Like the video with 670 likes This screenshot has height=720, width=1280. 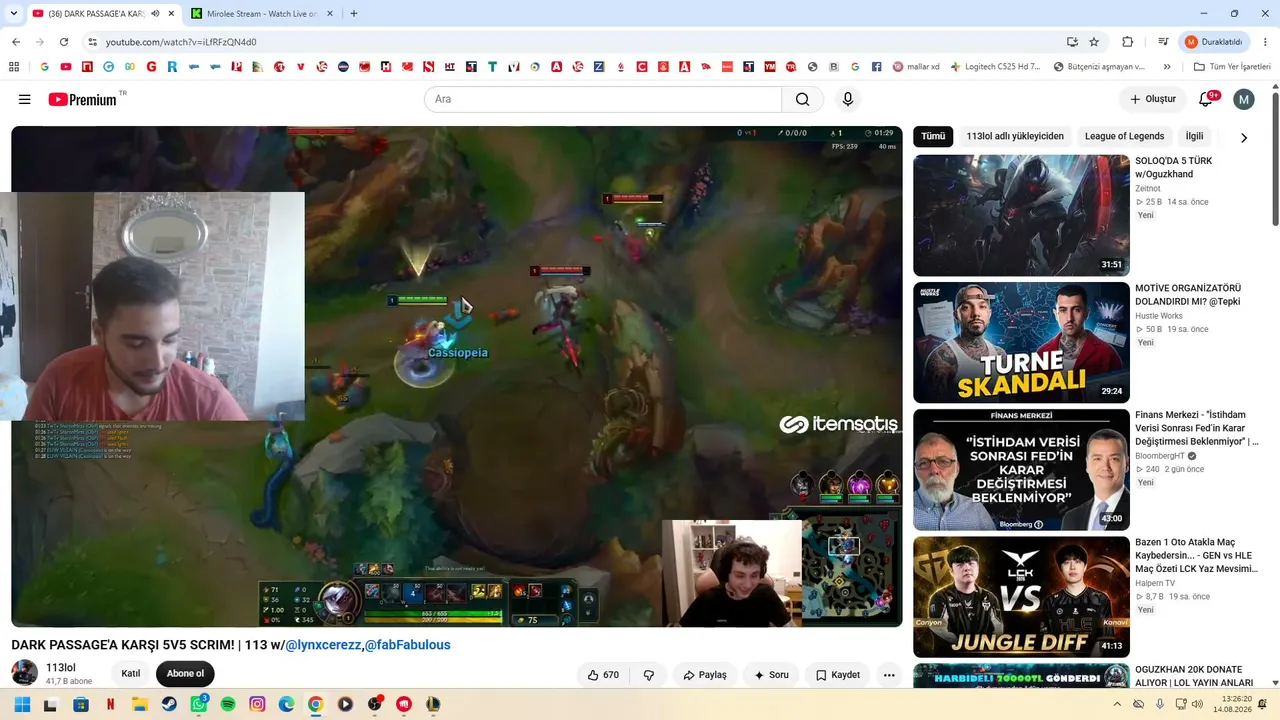coord(603,675)
